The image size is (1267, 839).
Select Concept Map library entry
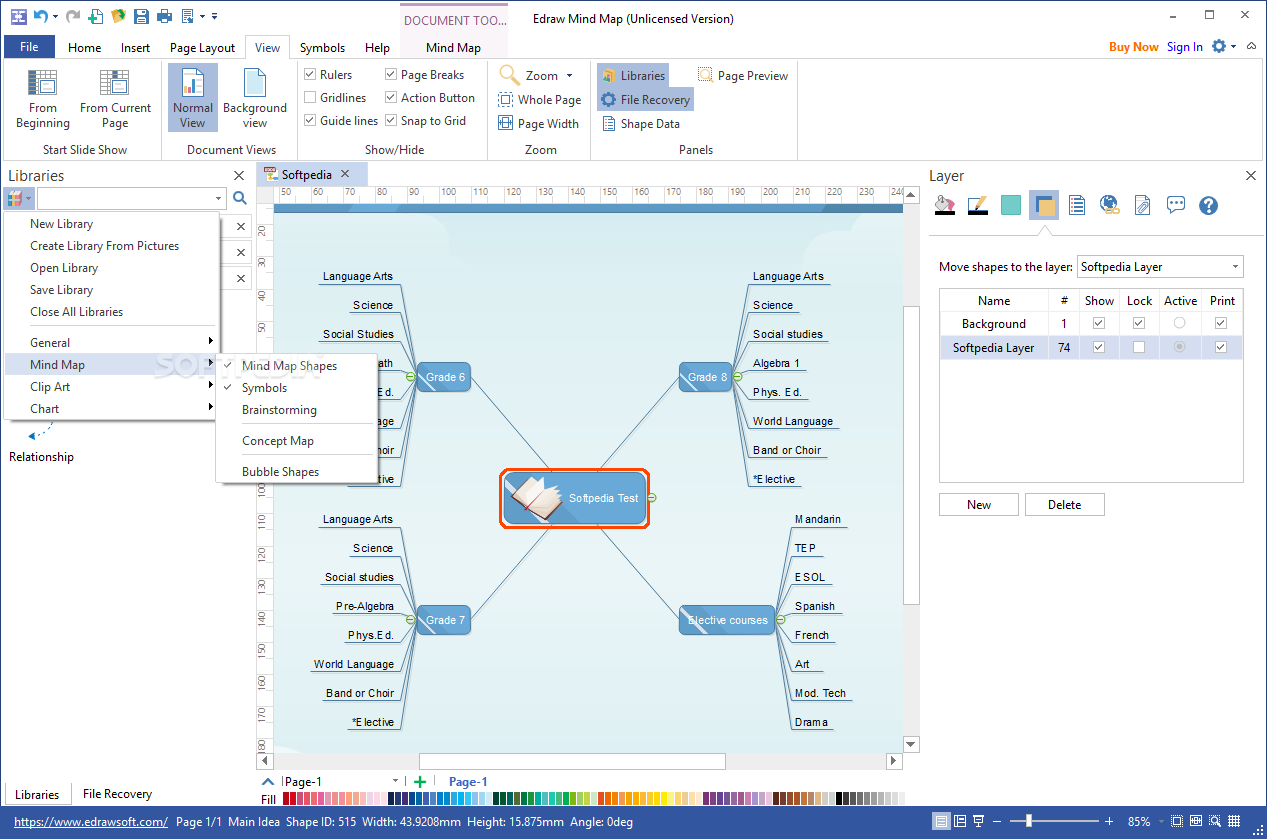[x=278, y=441]
